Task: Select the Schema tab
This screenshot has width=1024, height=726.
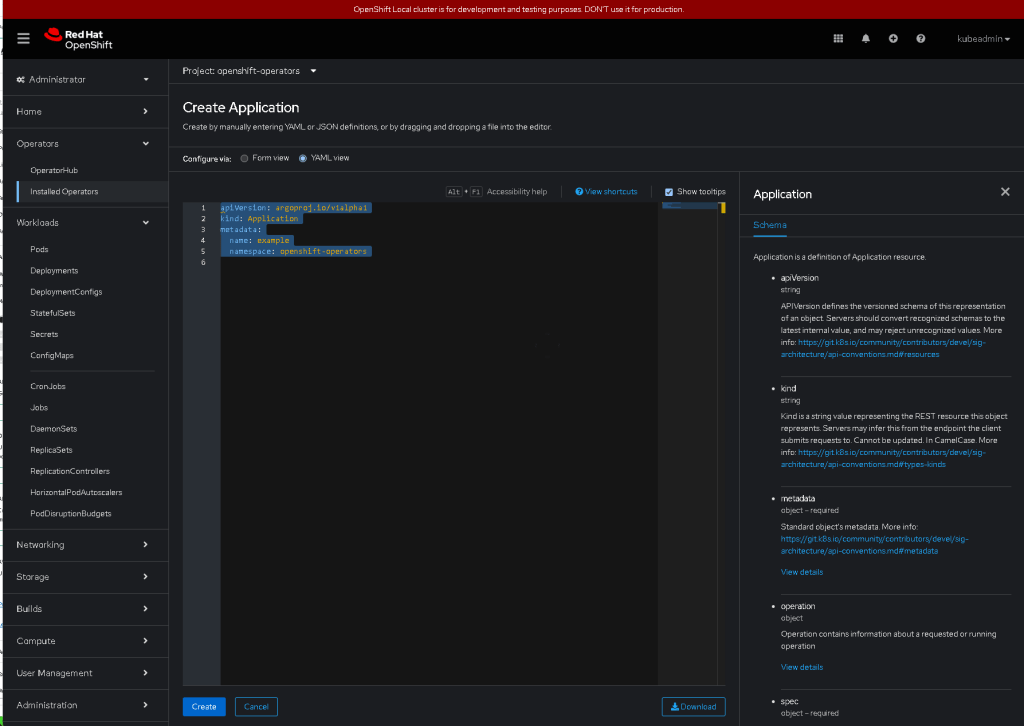Action: [x=770, y=225]
